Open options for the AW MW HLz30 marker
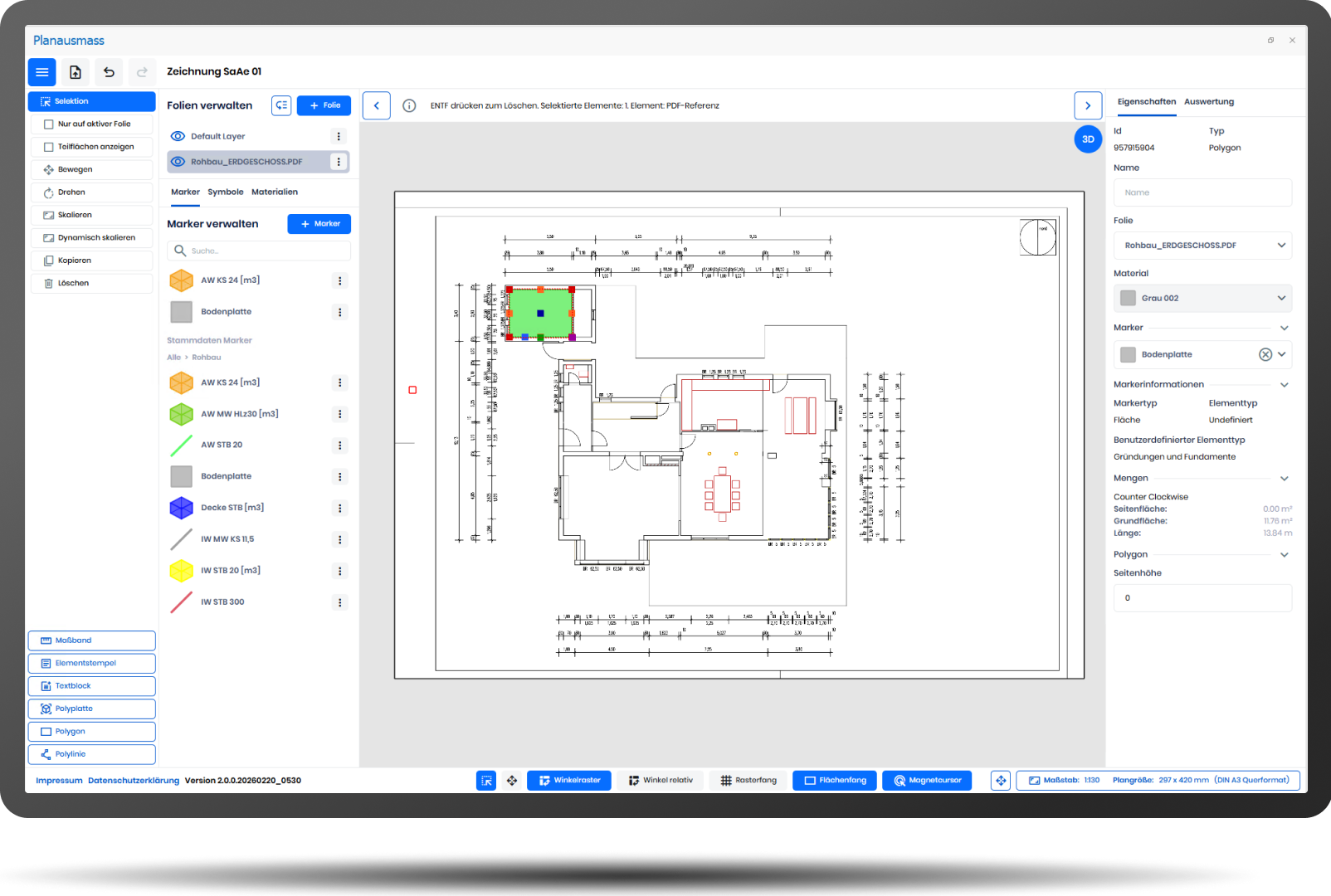Viewport: 1331px width, 896px height. point(339,414)
